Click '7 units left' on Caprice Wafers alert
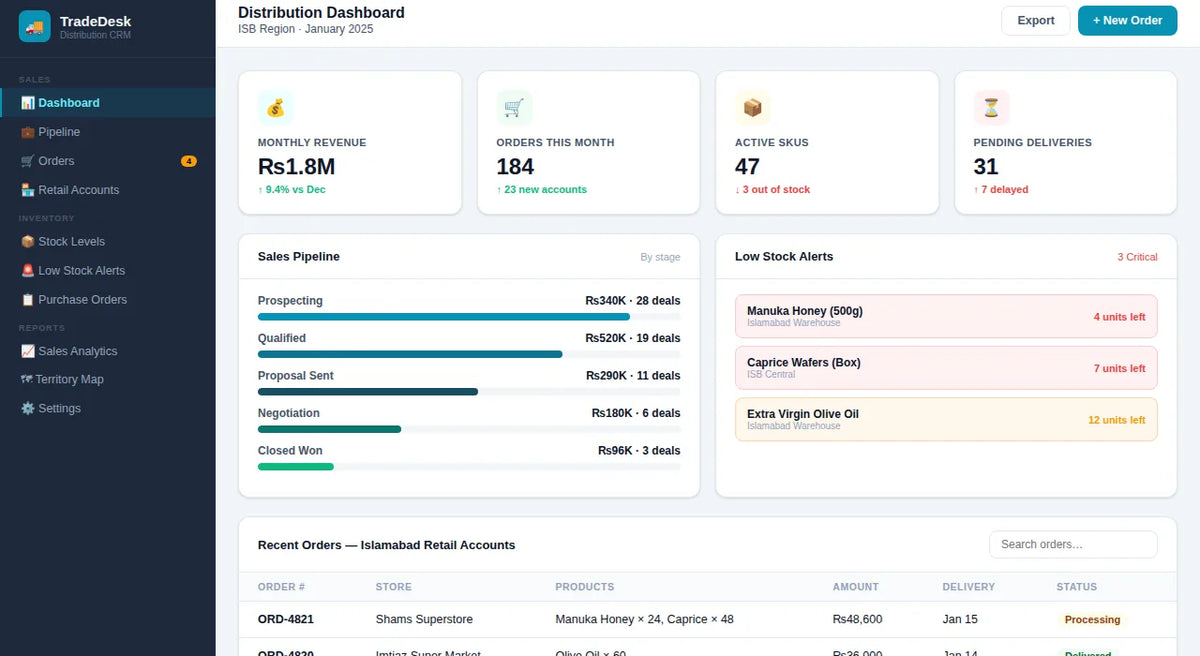Screen dimensions: 1200x656 tap(1119, 369)
